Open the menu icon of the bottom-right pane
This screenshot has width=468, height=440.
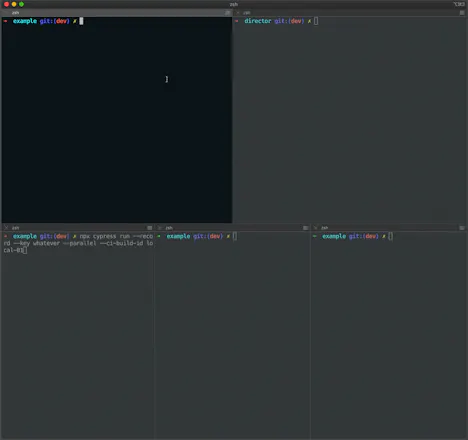coord(462,228)
